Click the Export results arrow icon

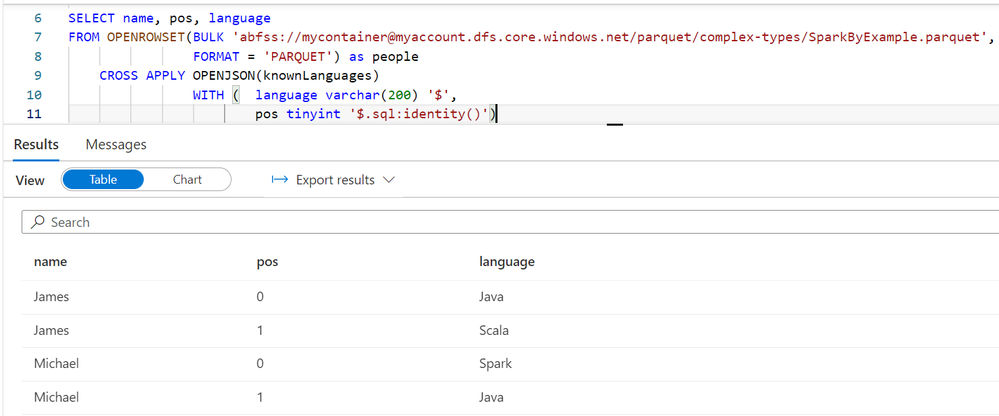tap(280, 180)
